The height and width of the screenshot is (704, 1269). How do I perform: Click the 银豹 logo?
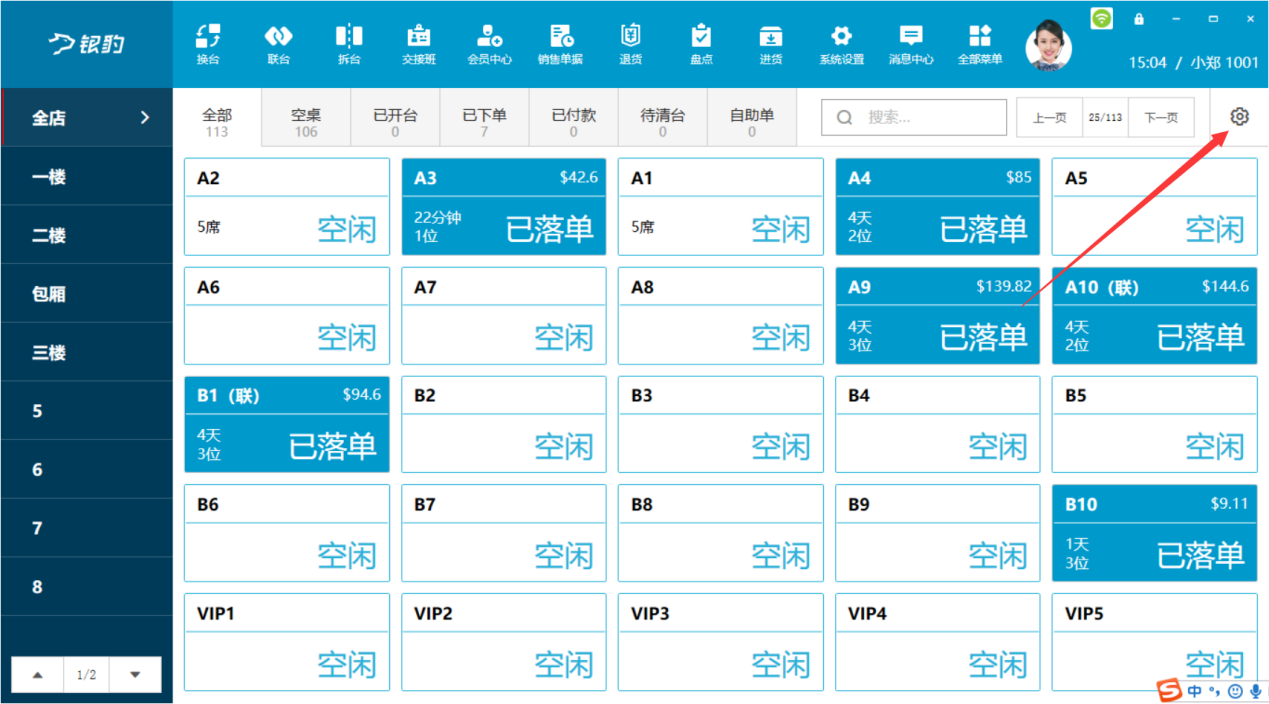(x=86, y=43)
